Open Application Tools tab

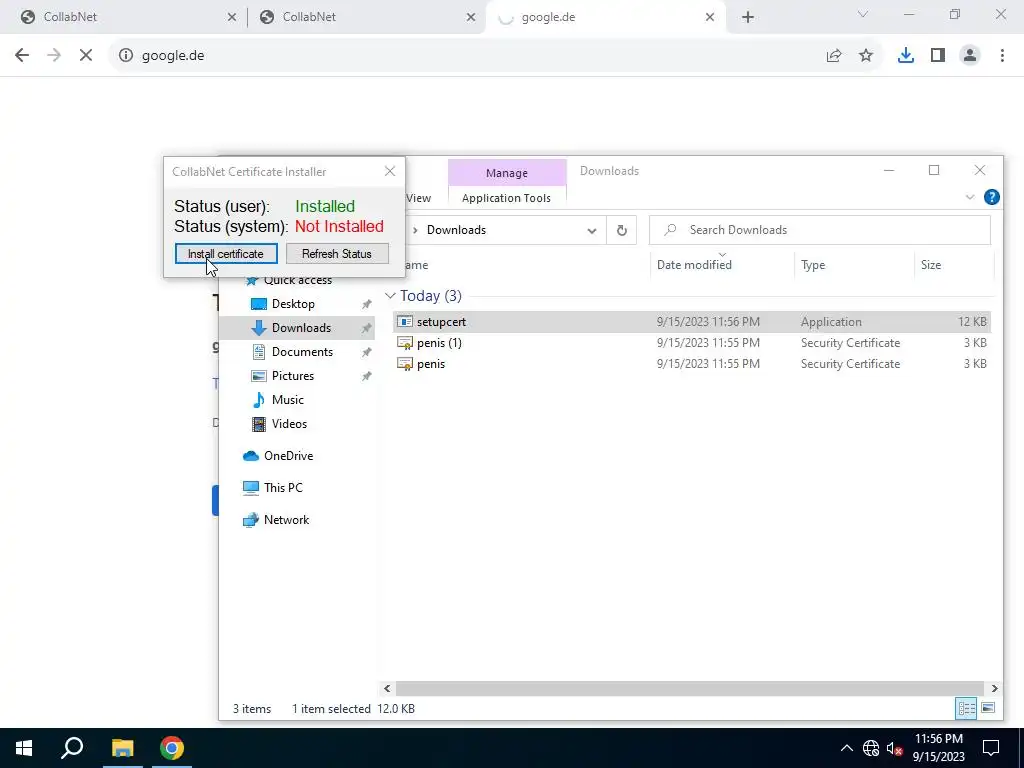tap(506, 198)
